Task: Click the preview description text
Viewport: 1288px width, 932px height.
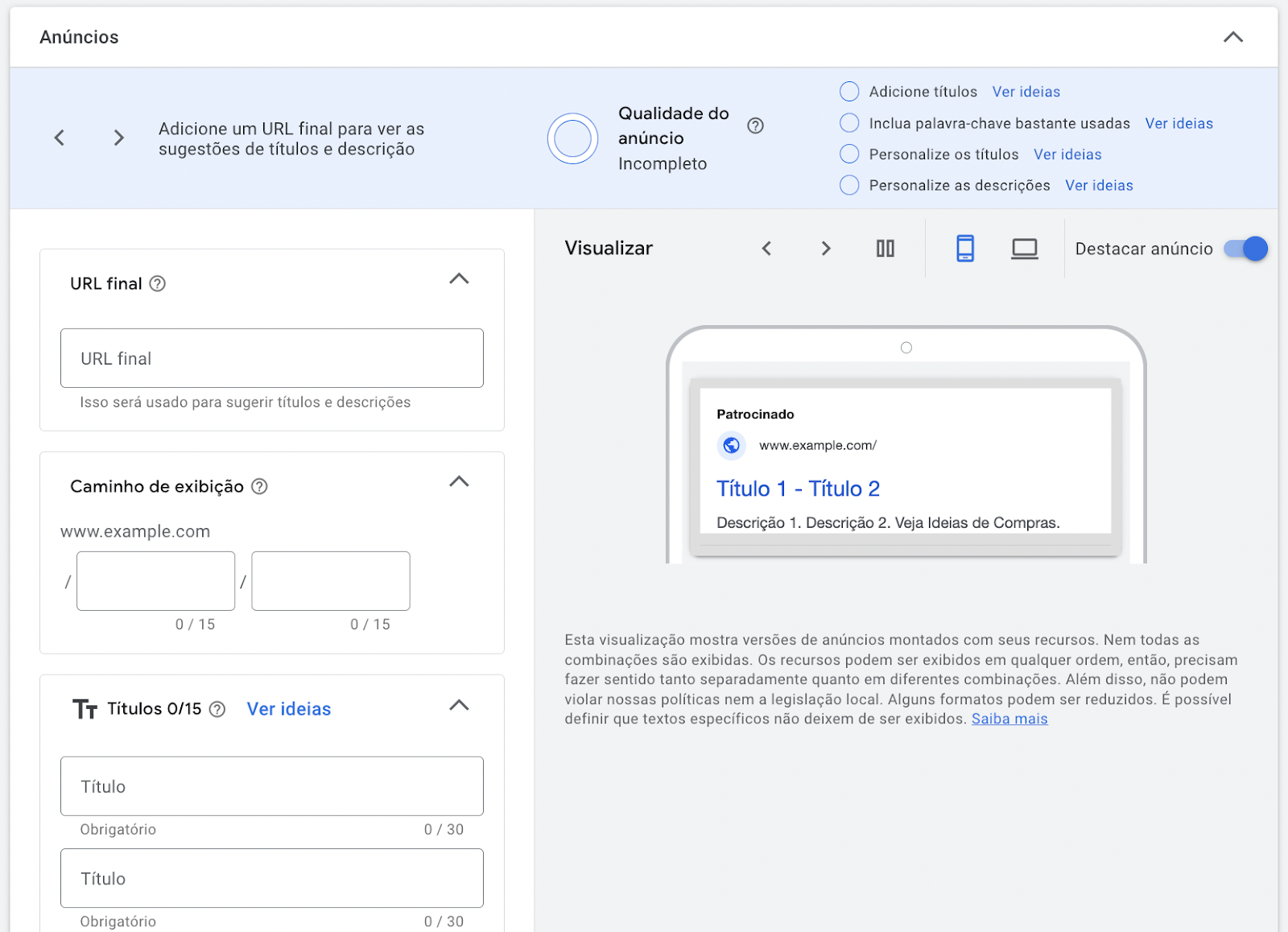Action: (888, 522)
